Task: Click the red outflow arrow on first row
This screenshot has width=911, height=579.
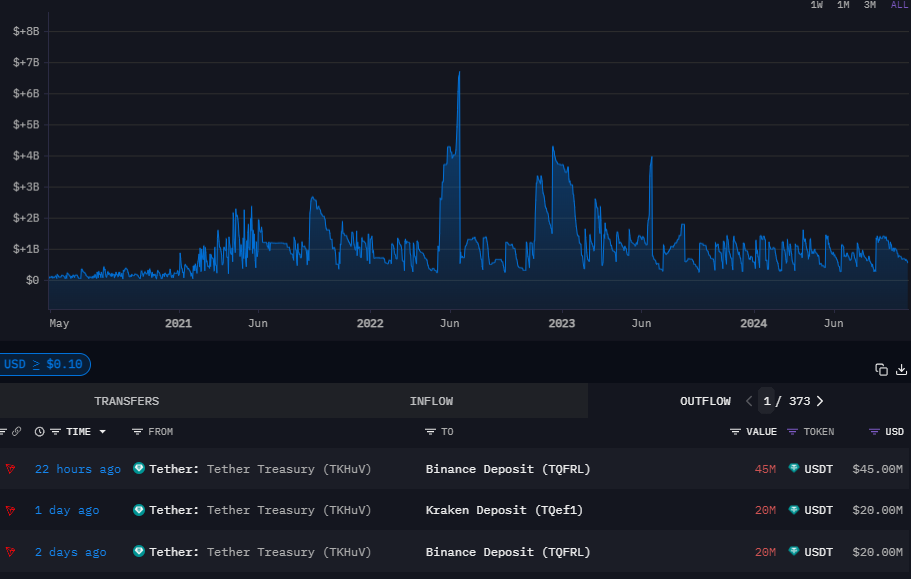Action: (x=10, y=468)
